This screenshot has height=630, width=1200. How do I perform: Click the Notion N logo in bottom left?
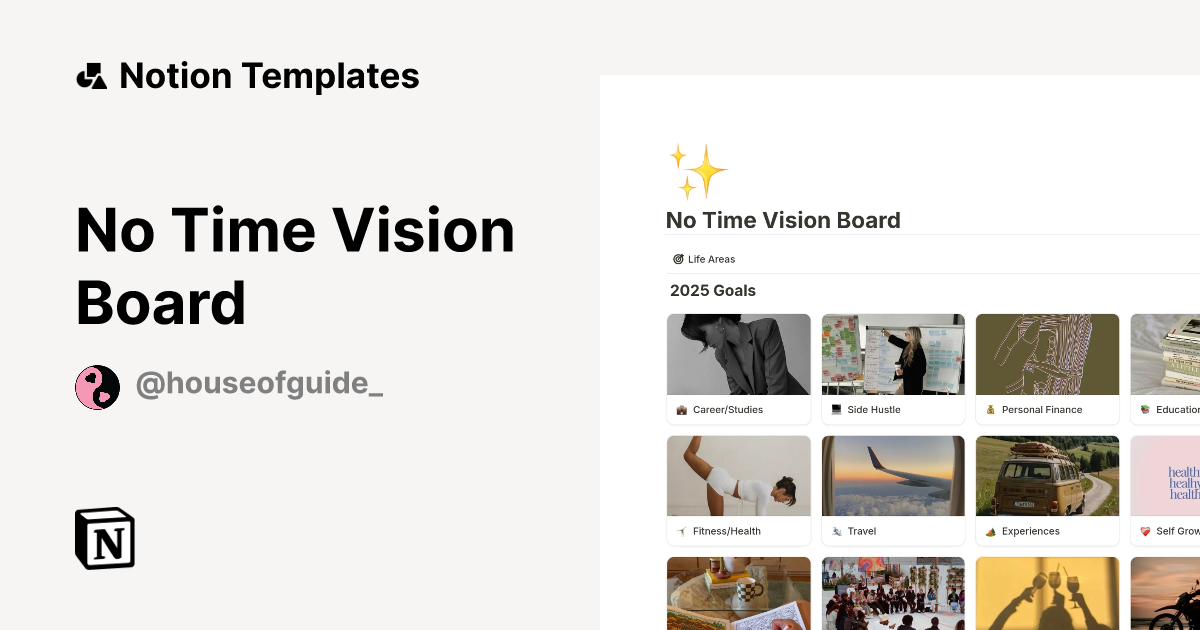tap(104, 538)
